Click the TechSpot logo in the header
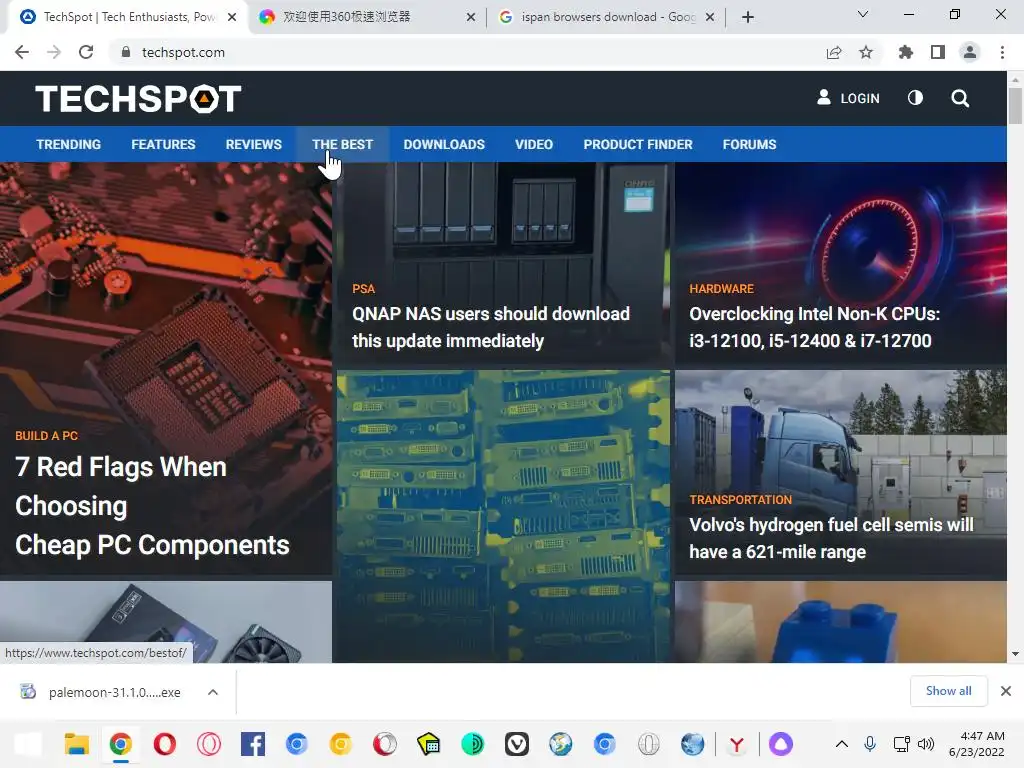This screenshot has height=768, width=1024. point(138,99)
